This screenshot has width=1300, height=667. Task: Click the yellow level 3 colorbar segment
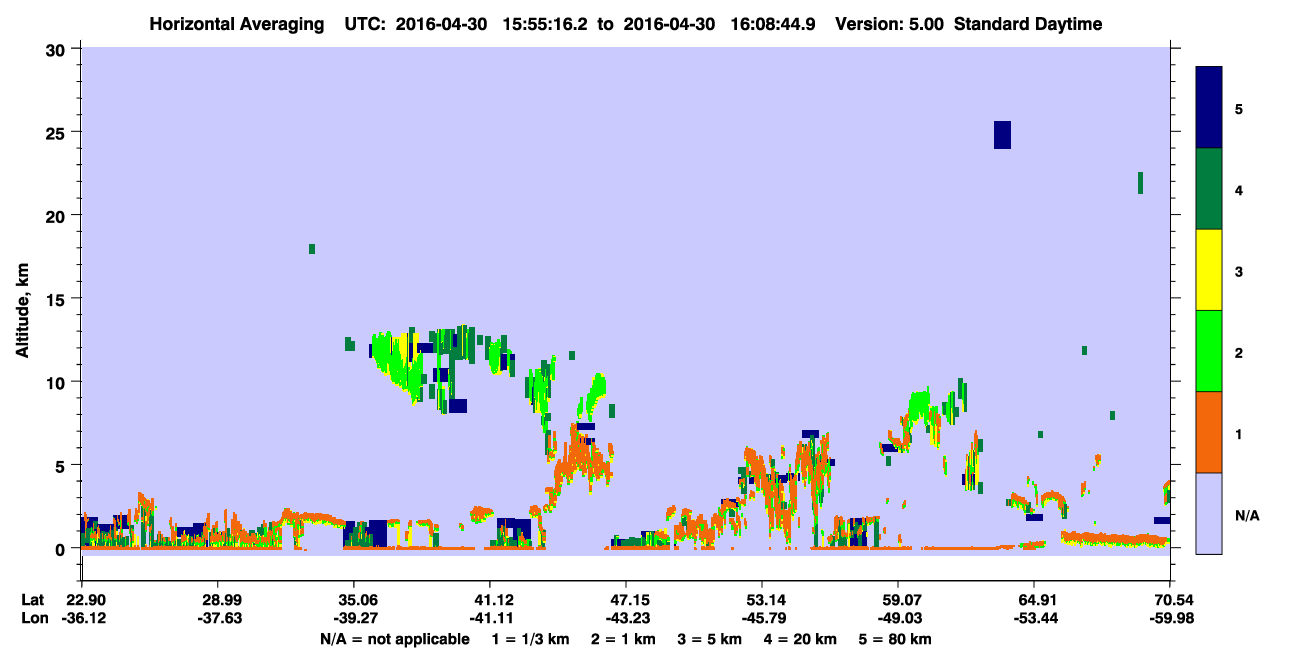coord(1209,270)
